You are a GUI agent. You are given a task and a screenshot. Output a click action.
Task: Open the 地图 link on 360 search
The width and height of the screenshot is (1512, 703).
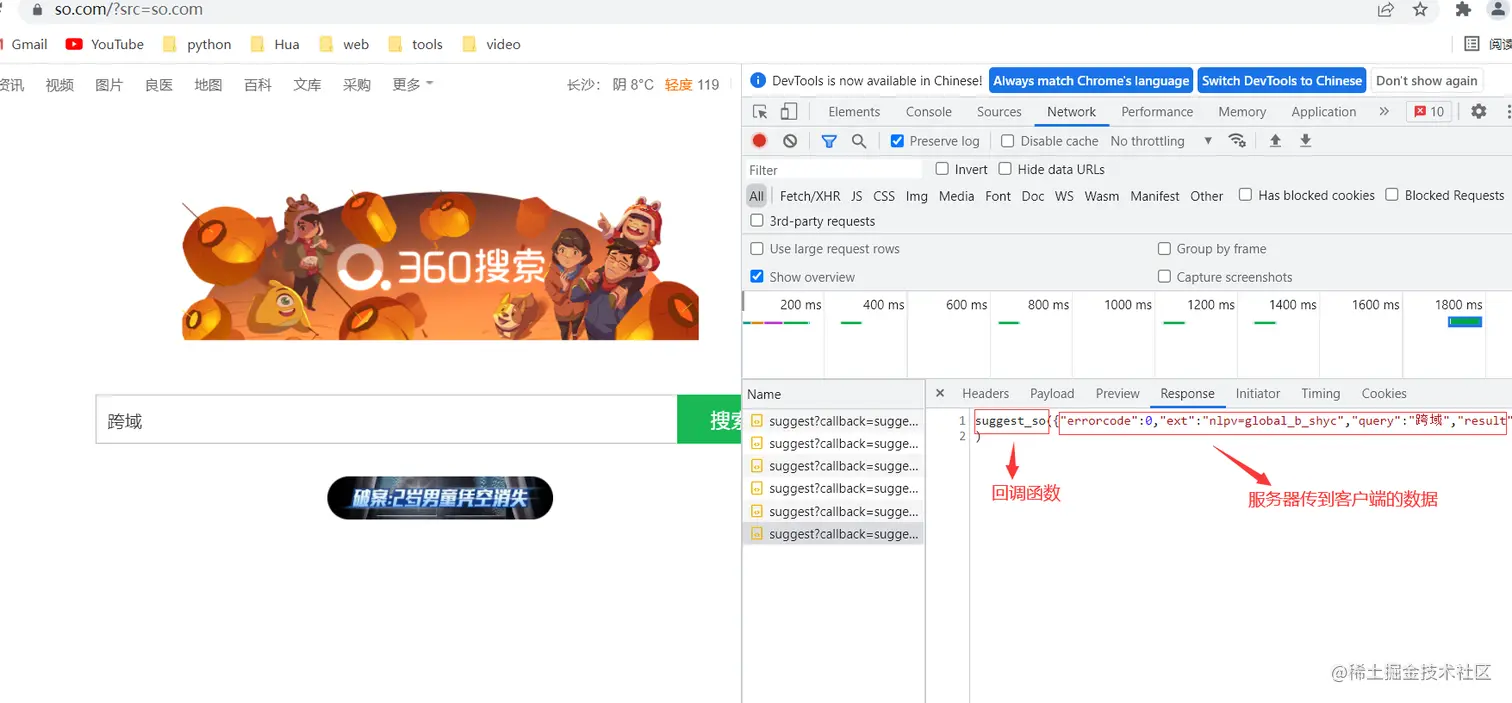(x=208, y=85)
